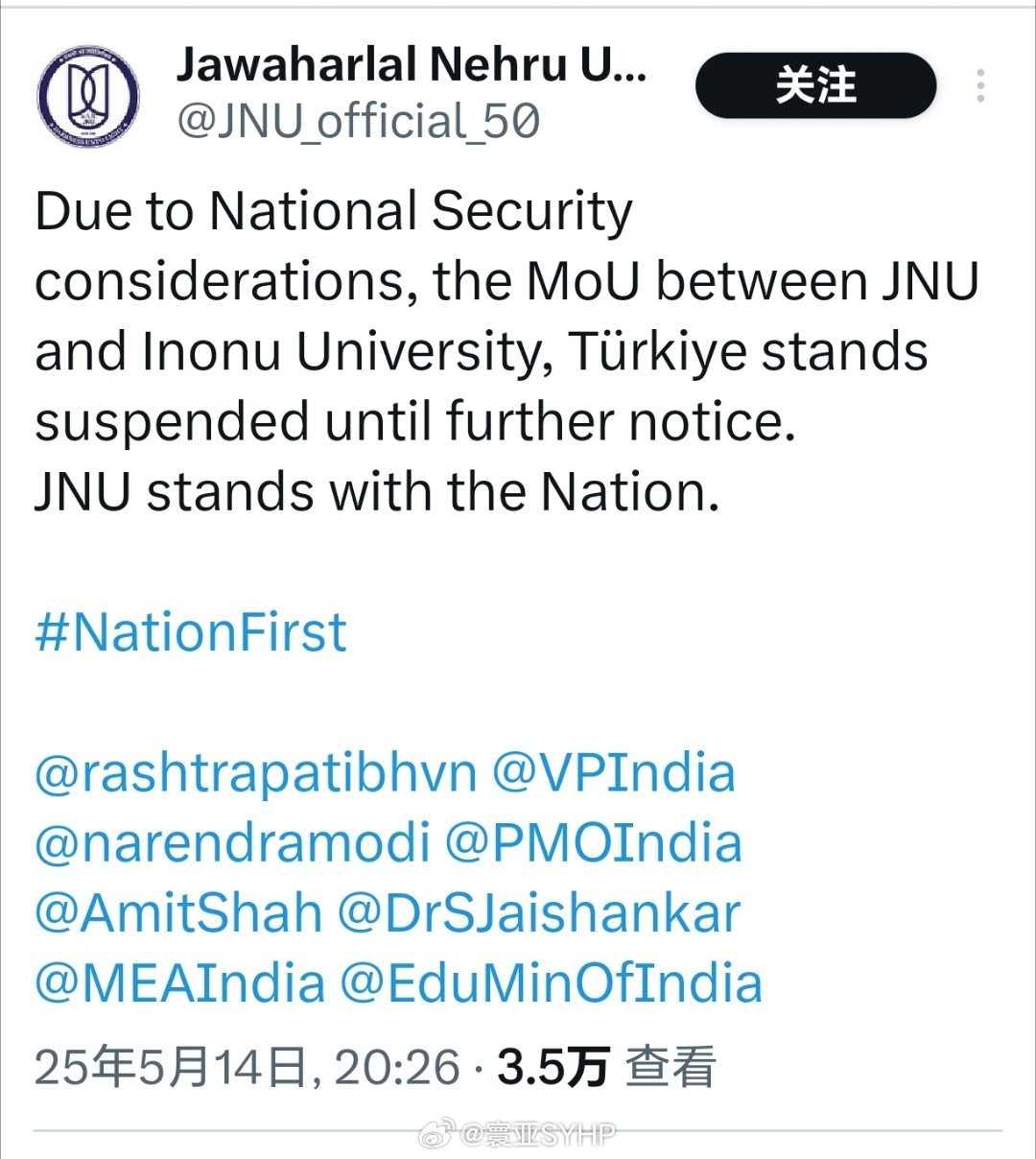Viewport: 1036px width, 1159px height.
Task: Open the @DrSJaishankar mention
Action: point(539,913)
